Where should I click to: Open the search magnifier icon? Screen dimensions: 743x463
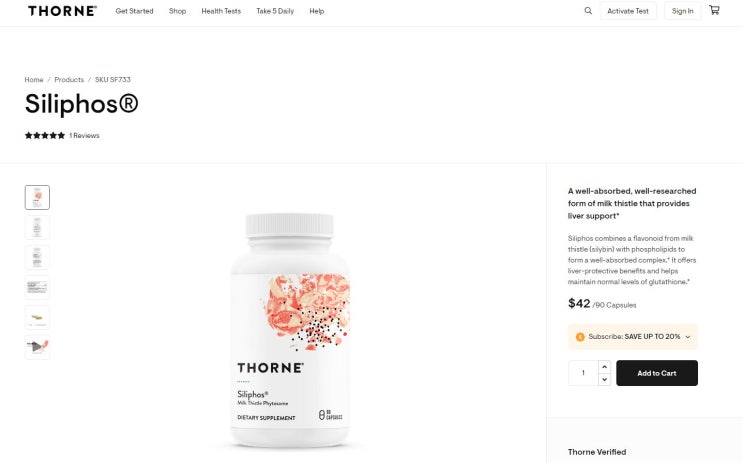coord(588,10)
